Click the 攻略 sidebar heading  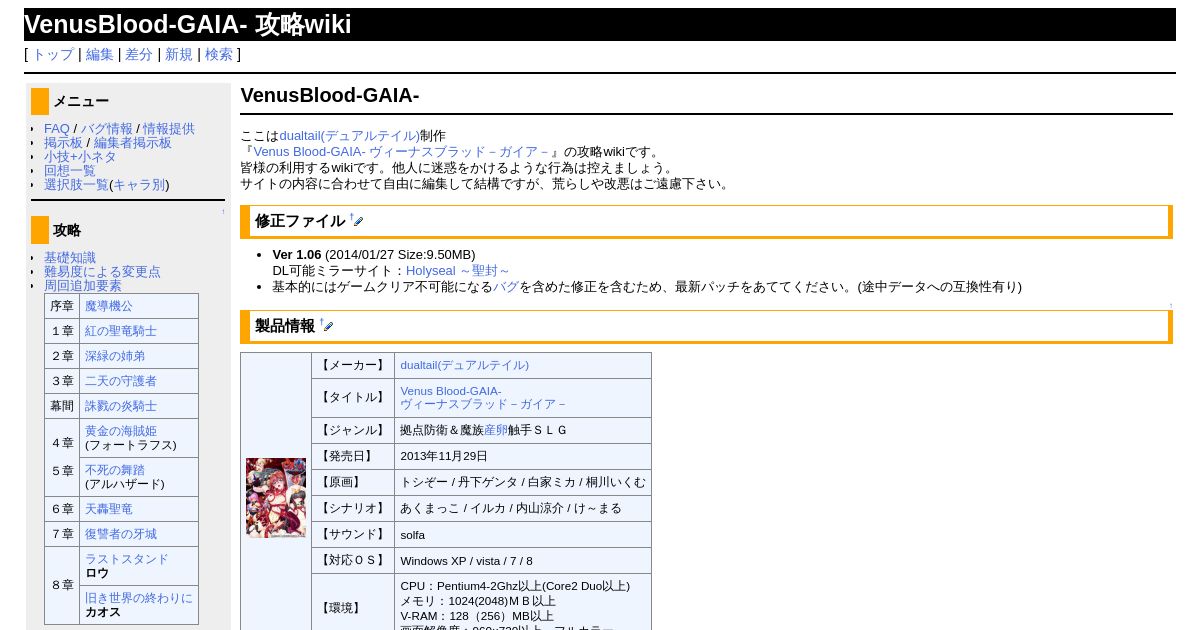tap(67, 230)
